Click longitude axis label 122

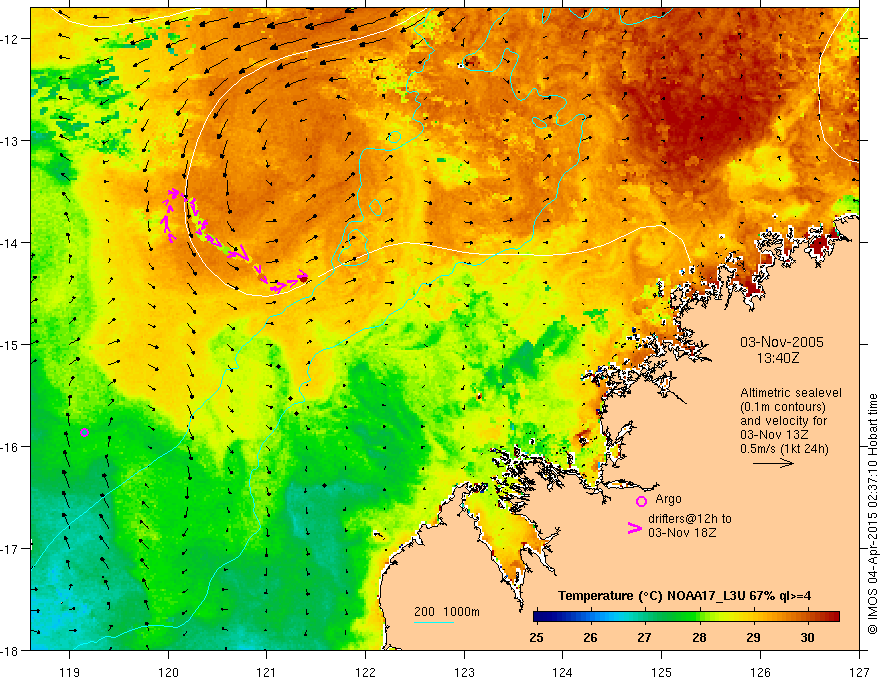tap(365, 672)
